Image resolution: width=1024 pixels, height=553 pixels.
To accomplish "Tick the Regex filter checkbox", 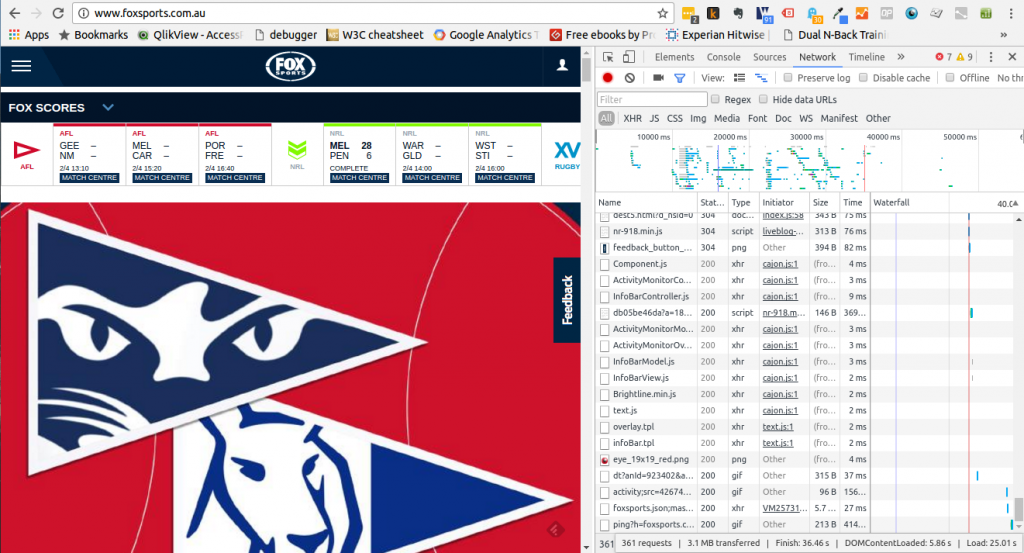I will [x=715, y=99].
